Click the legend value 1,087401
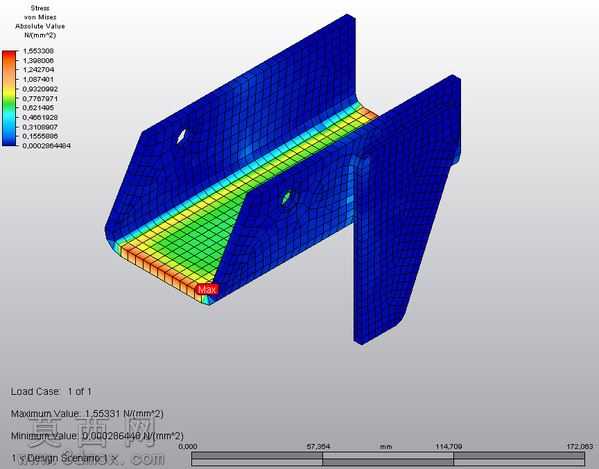 coord(38,79)
